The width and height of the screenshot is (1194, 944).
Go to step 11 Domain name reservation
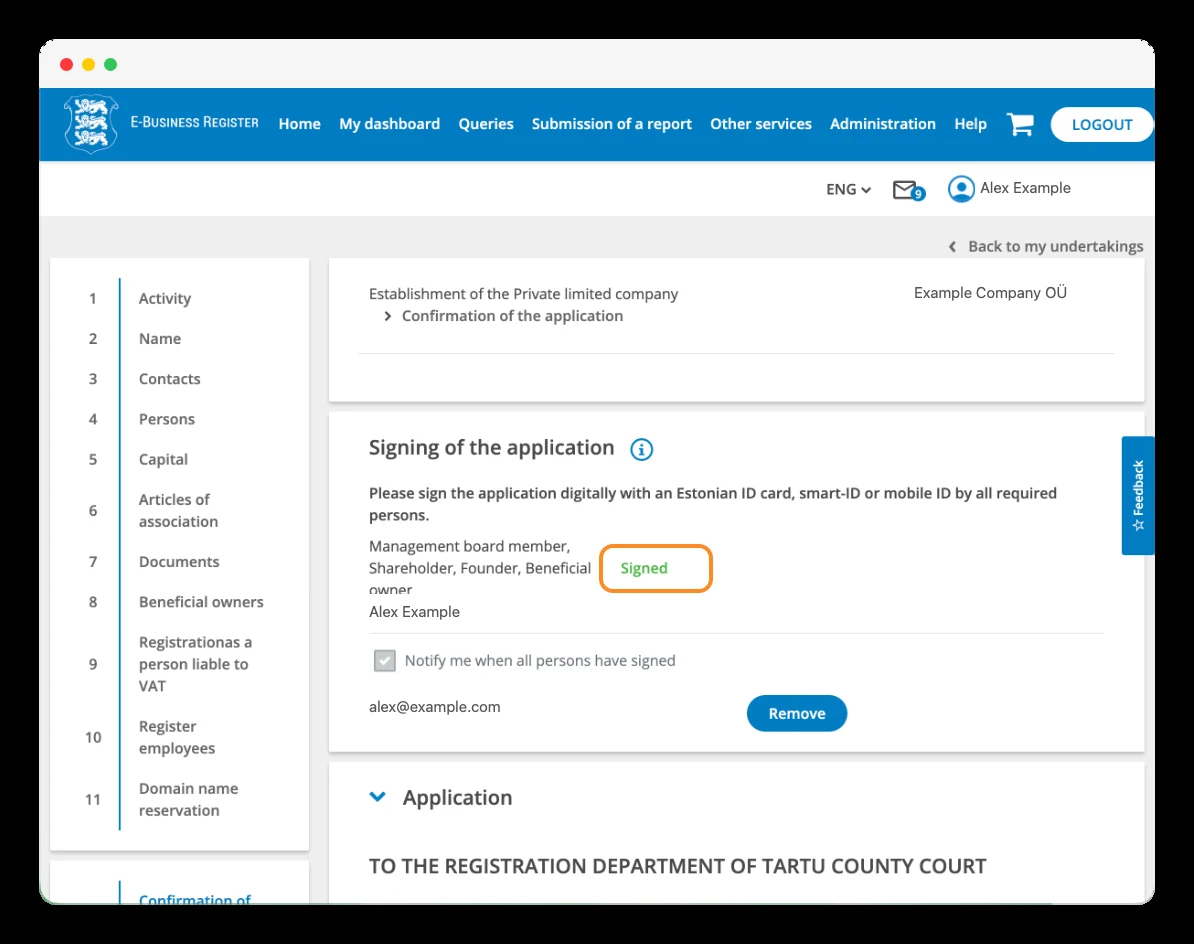point(188,799)
